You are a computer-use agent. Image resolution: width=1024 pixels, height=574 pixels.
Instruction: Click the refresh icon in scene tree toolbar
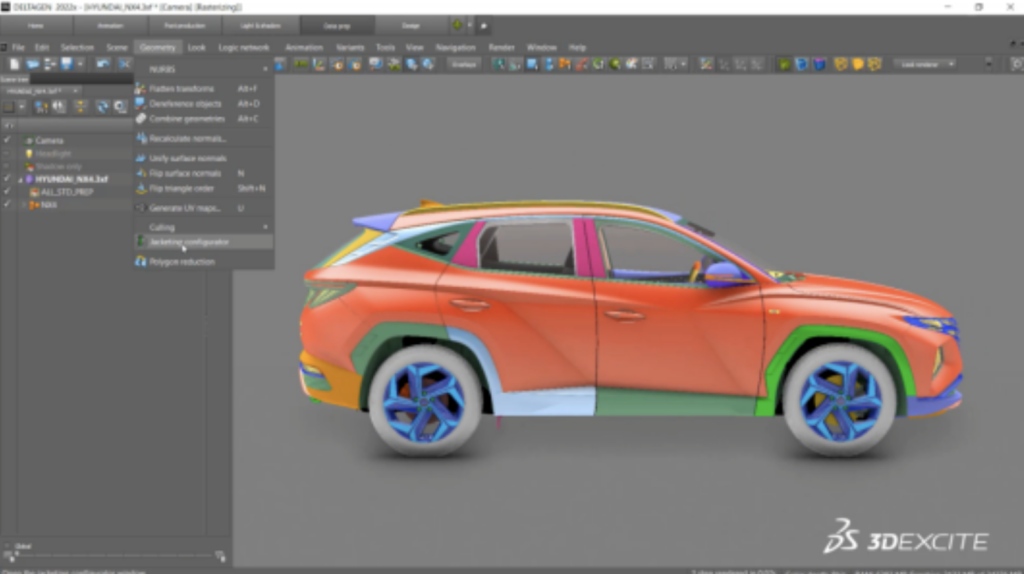click(101, 107)
